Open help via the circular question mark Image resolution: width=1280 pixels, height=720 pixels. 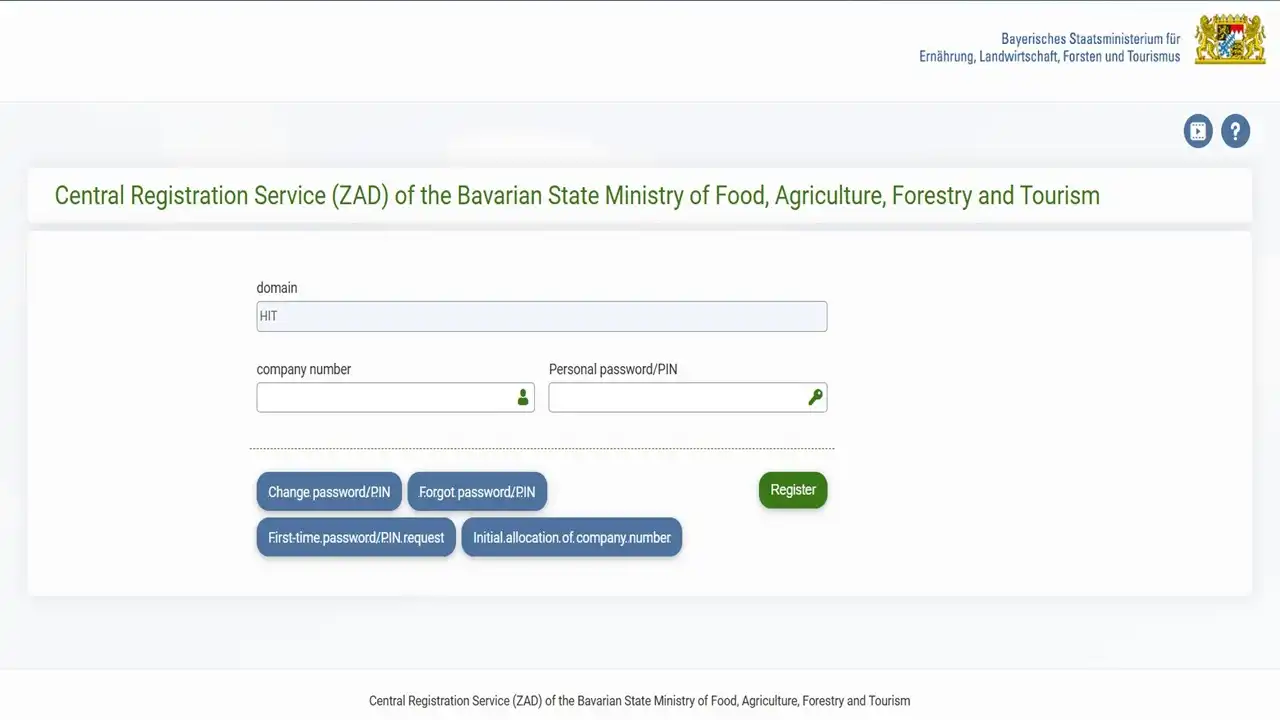click(1235, 131)
